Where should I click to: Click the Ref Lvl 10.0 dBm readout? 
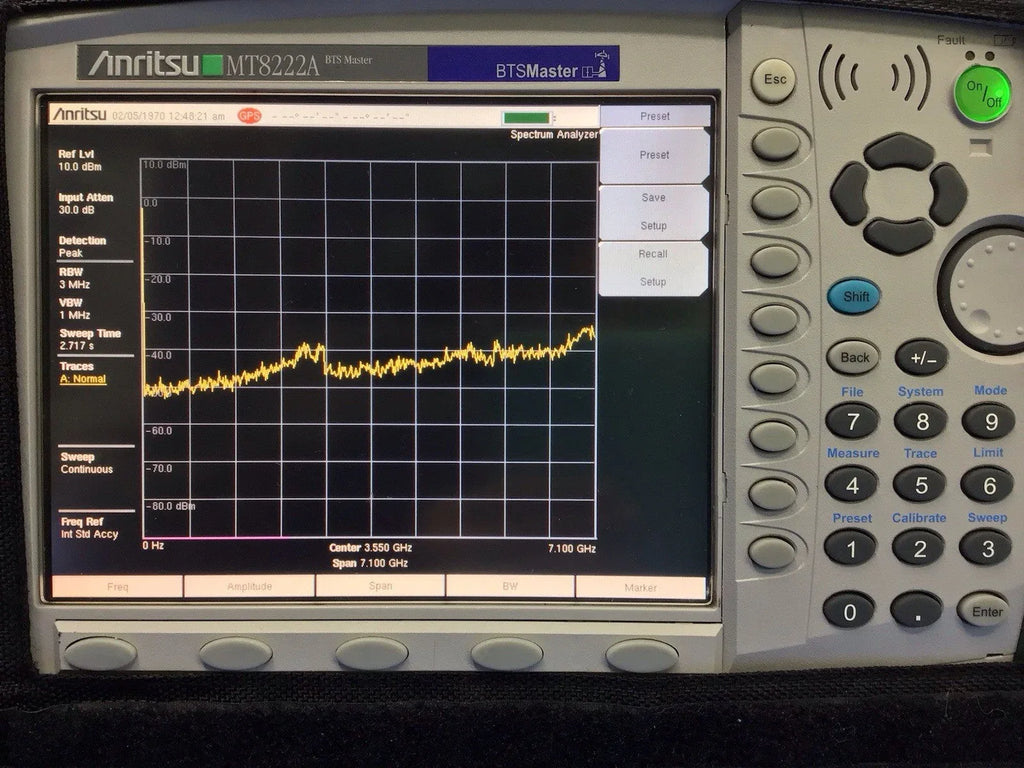(x=80, y=160)
